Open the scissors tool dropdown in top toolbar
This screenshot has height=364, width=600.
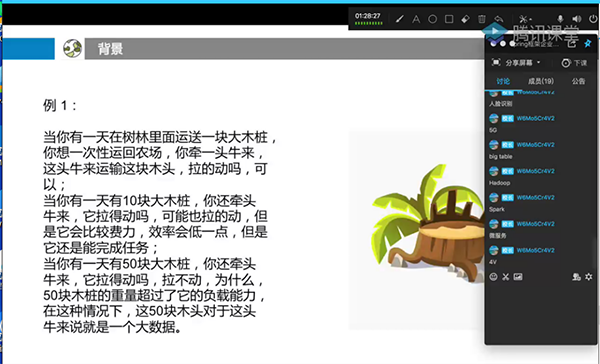point(525,19)
